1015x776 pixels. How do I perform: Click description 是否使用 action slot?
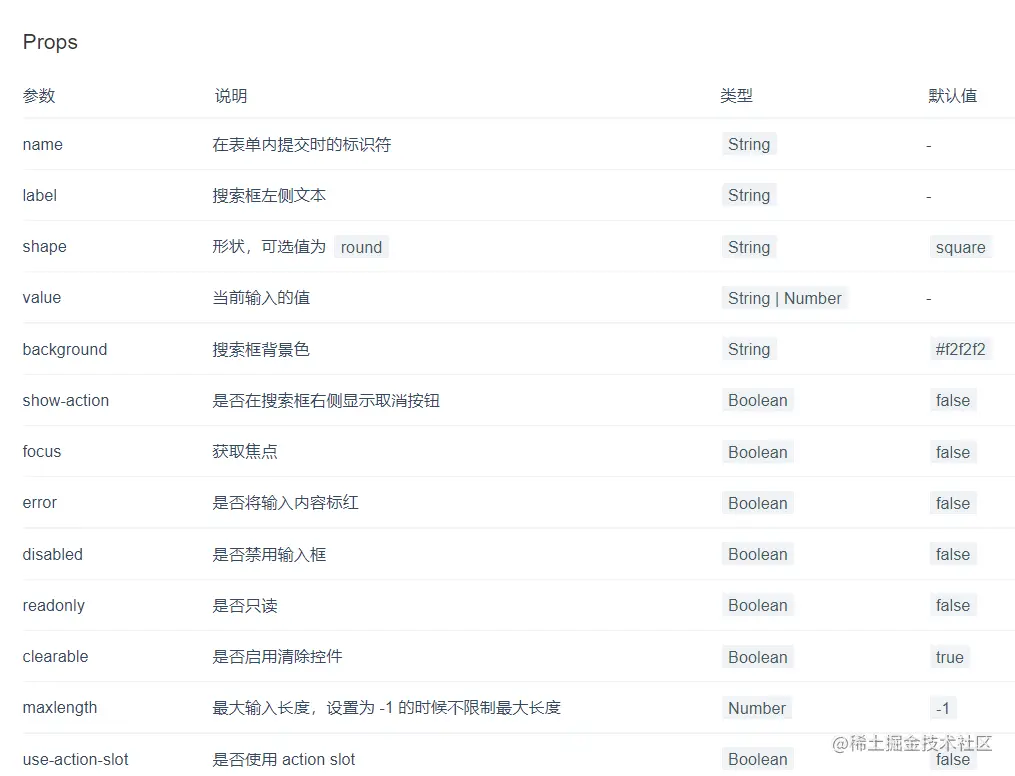coord(284,760)
